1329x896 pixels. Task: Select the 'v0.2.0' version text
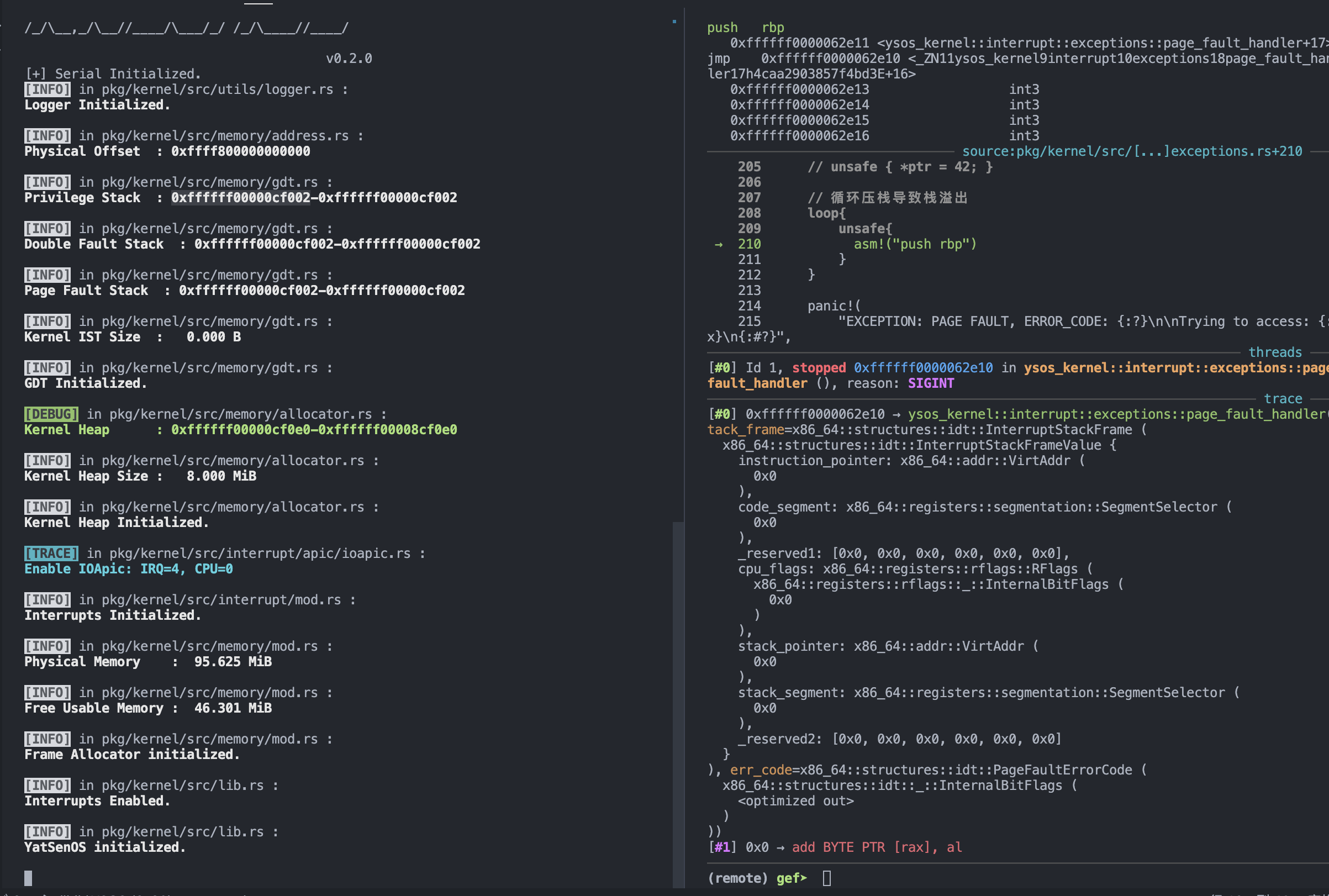pyautogui.click(x=349, y=59)
